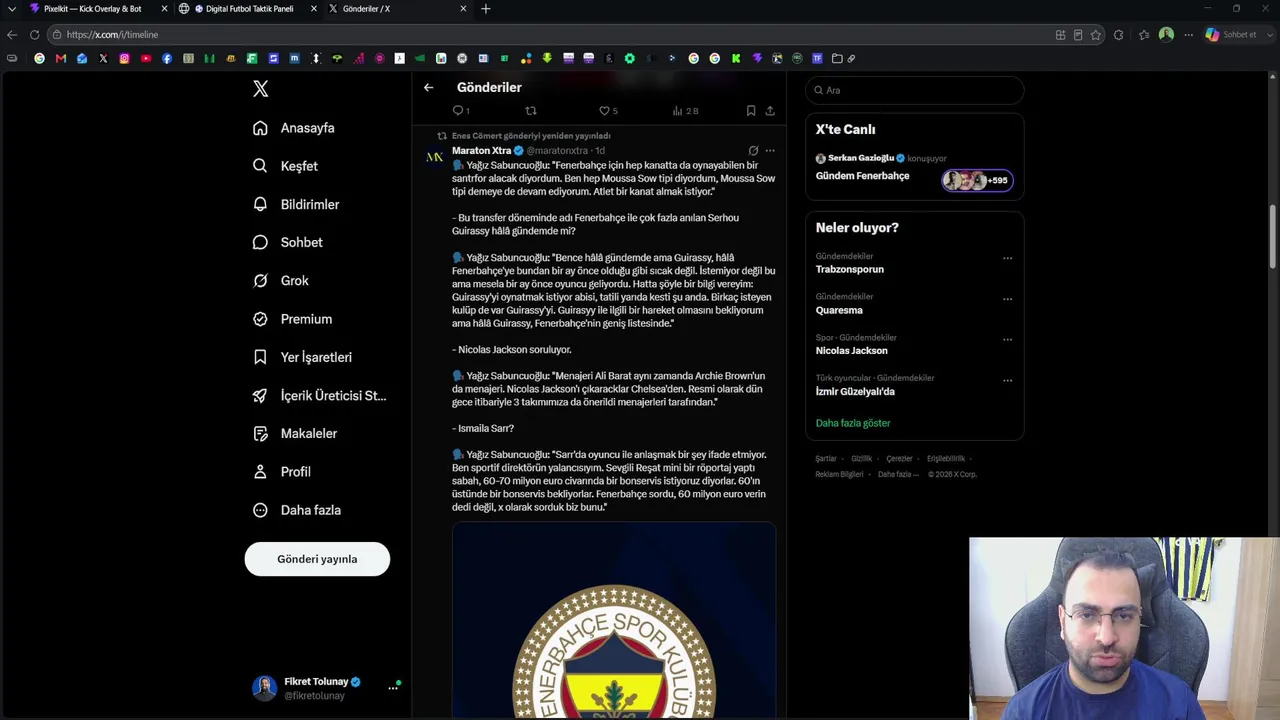Open Bildirimler bell icon
The height and width of the screenshot is (720, 1280).
click(x=260, y=204)
